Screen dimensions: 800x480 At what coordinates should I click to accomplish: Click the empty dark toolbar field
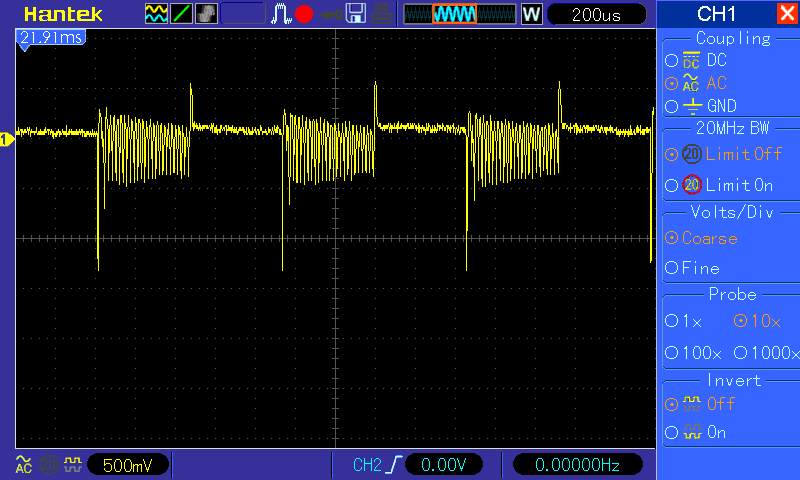coord(243,14)
